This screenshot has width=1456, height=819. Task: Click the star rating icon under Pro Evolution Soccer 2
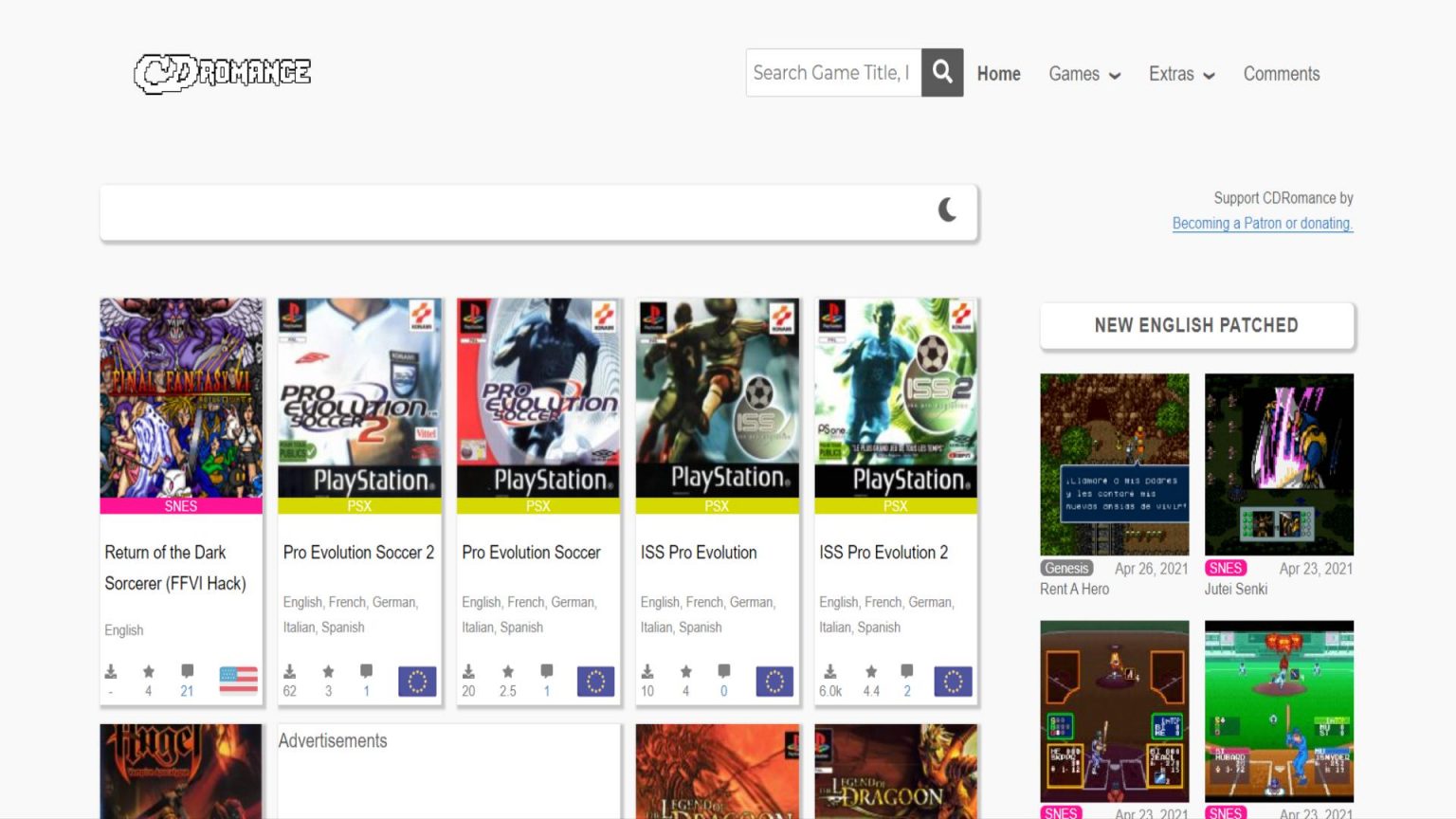(328, 672)
